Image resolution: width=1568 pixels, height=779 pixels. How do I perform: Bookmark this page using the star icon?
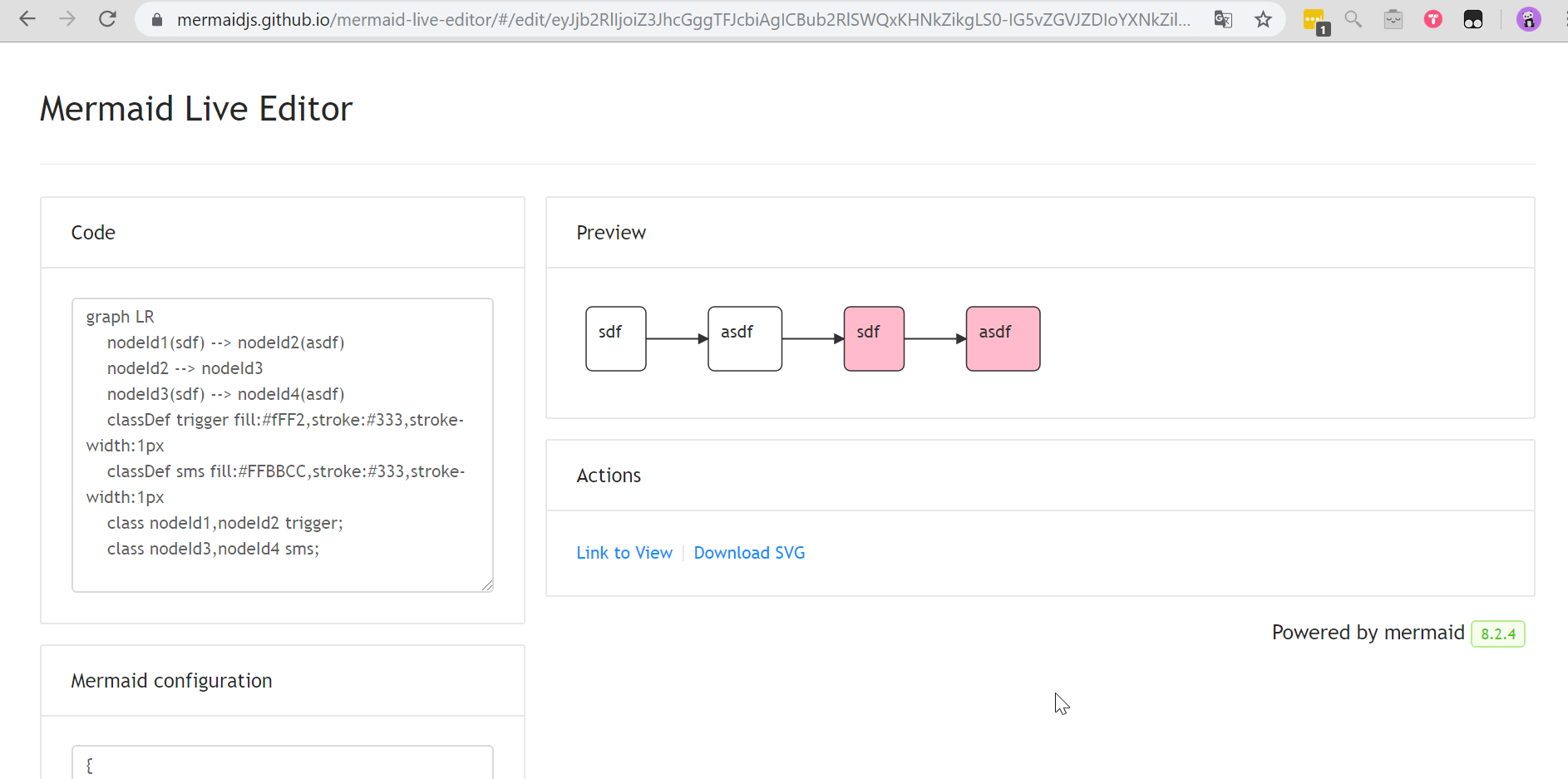pos(1263,18)
